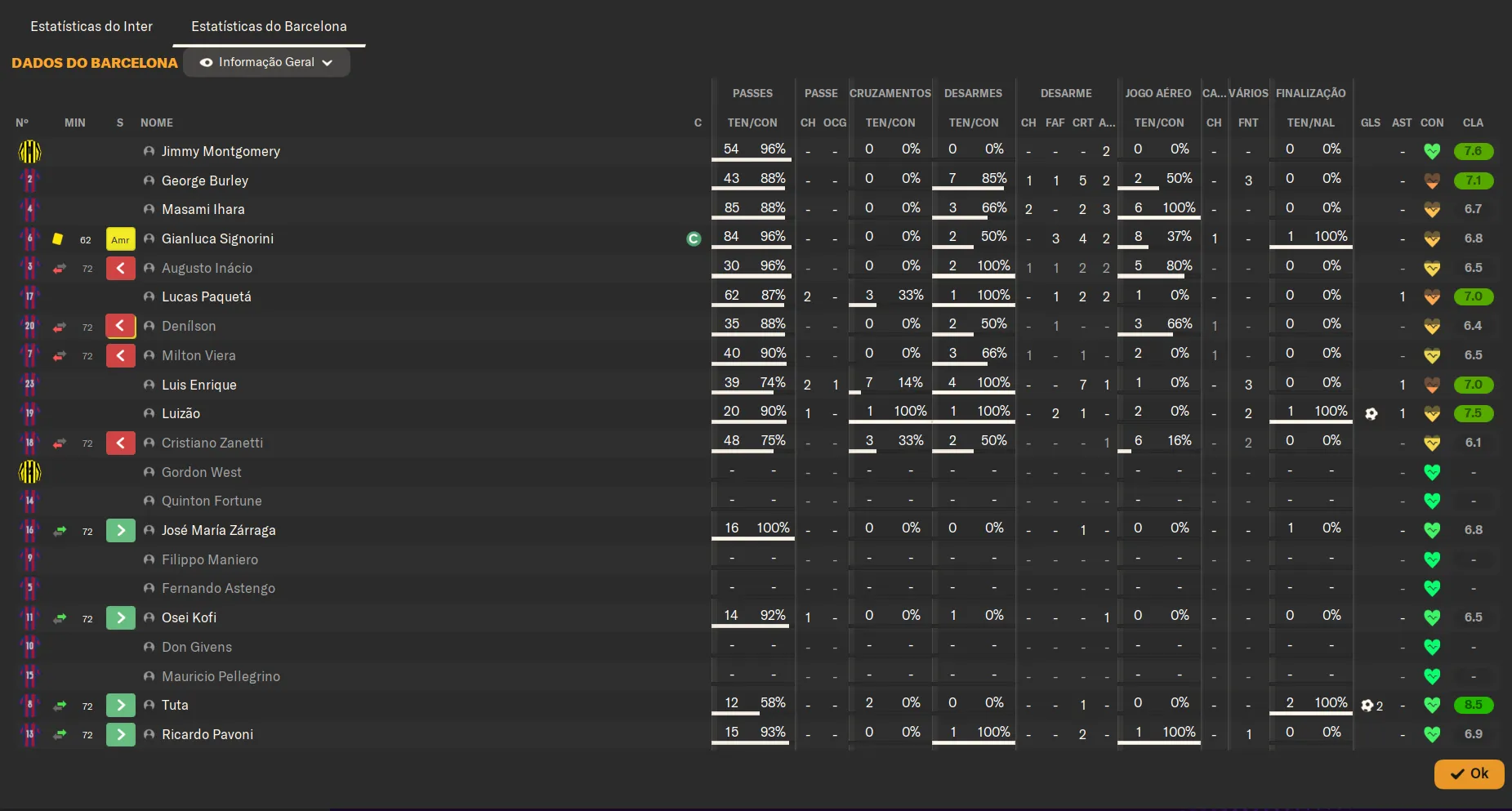The width and height of the screenshot is (1512, 811).
Task: Sort by the MIN column header
Action: pyautogui.click(x=75, y=123)
